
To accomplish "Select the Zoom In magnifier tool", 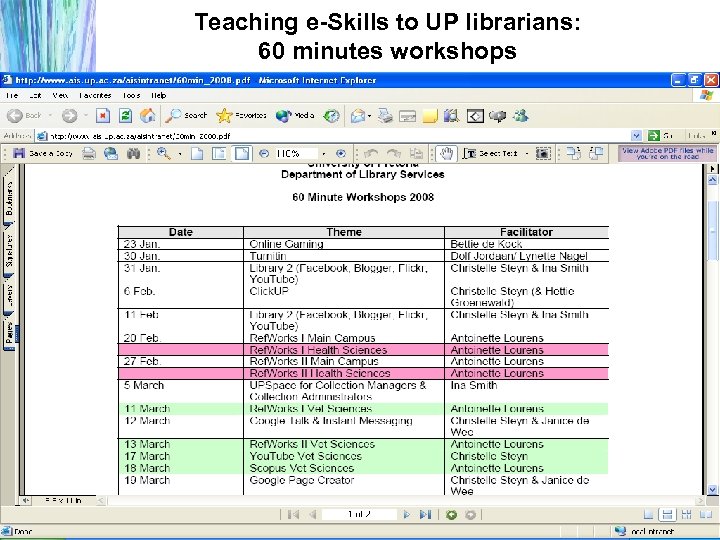I will (163, 153).
